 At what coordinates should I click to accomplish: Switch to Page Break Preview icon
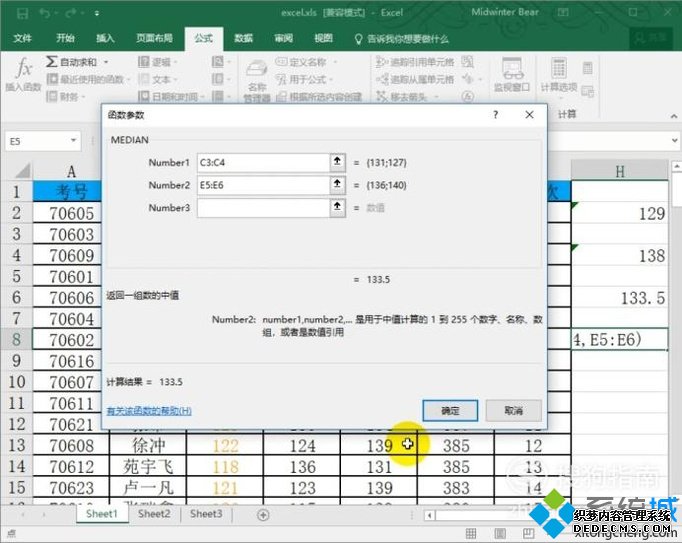click(x=528, y=533)
